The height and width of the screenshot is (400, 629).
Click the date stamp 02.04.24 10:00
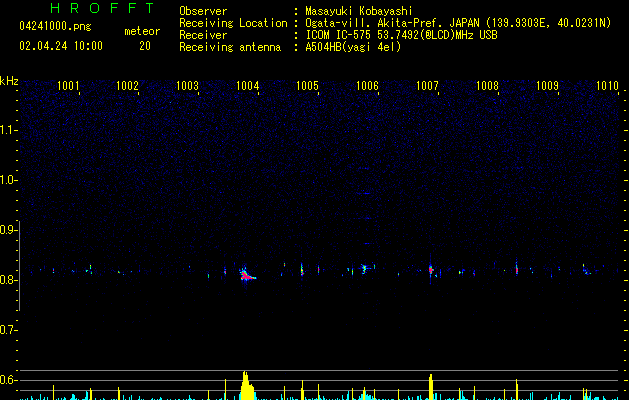point(61,46)
